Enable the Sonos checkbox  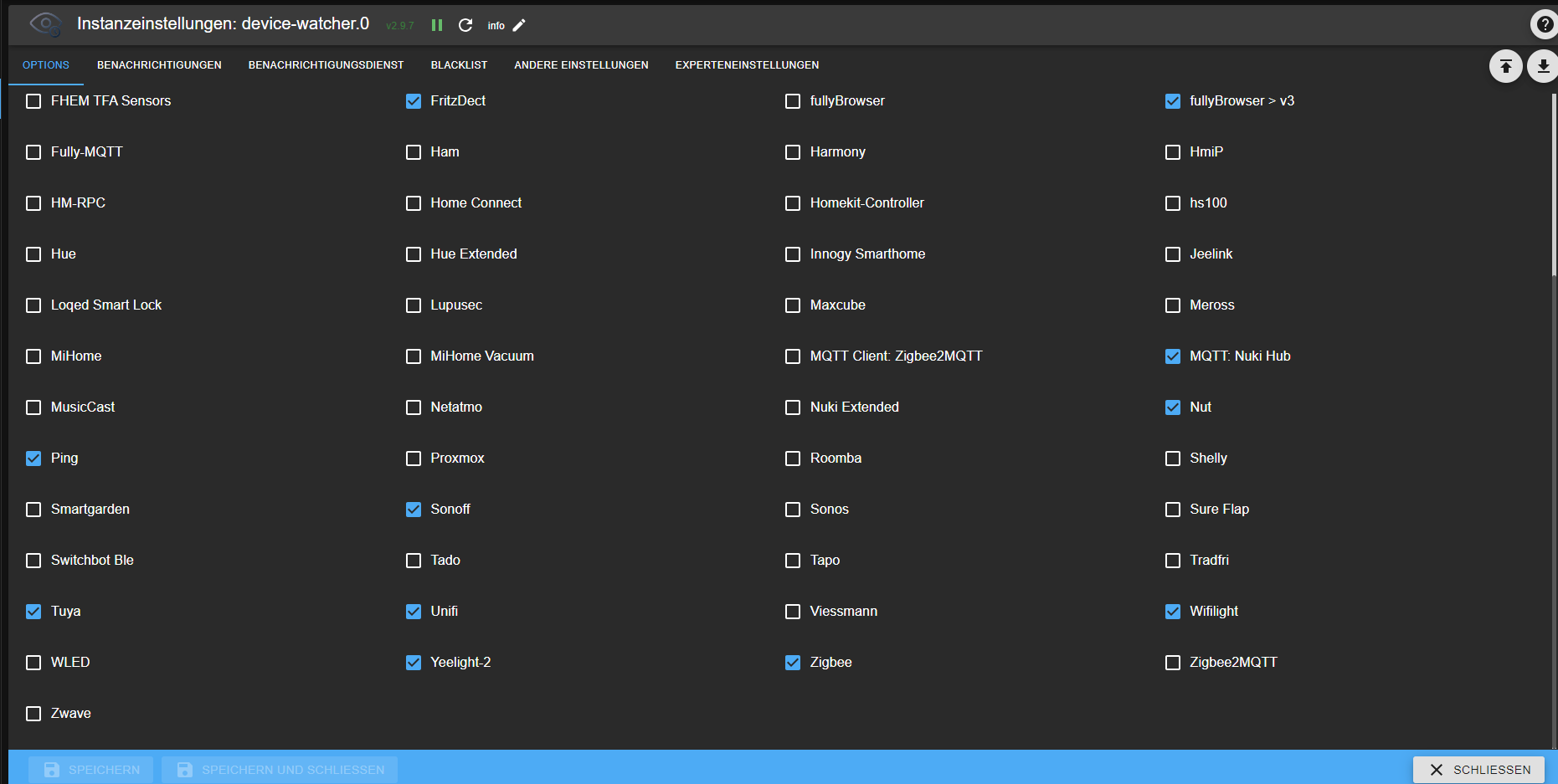coord(793,510)
